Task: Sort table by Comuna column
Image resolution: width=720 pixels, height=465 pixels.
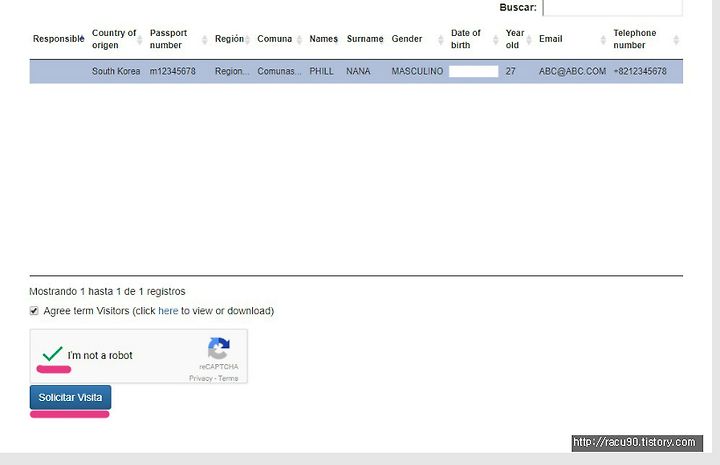Action: [280, 39]
